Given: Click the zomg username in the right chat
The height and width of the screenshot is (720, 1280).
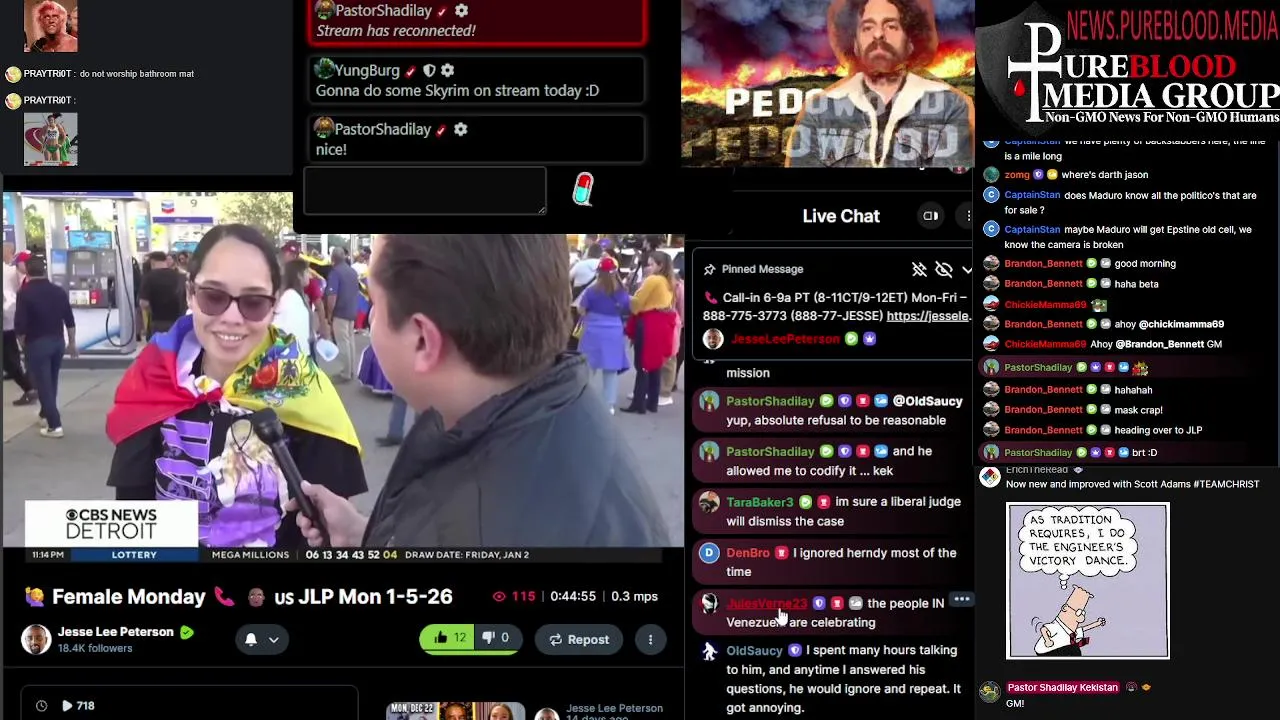Looking at the screenshot, I should point(1017,175).
